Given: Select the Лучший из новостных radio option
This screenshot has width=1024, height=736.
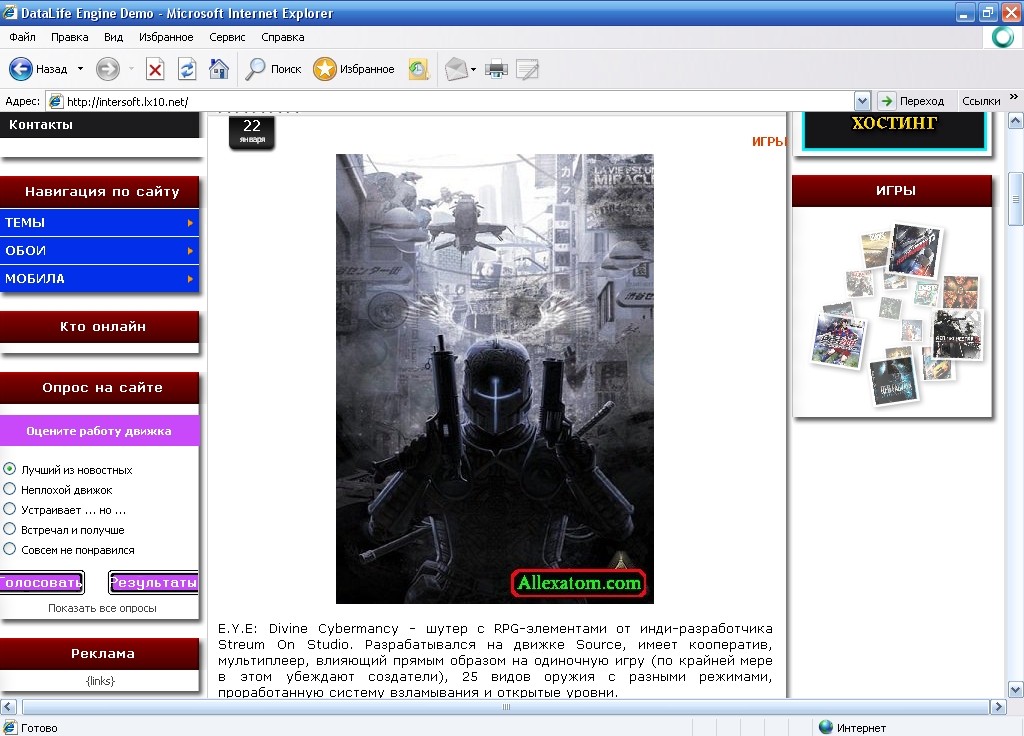Looking at the screenshot, I should (x=10, y=469).
